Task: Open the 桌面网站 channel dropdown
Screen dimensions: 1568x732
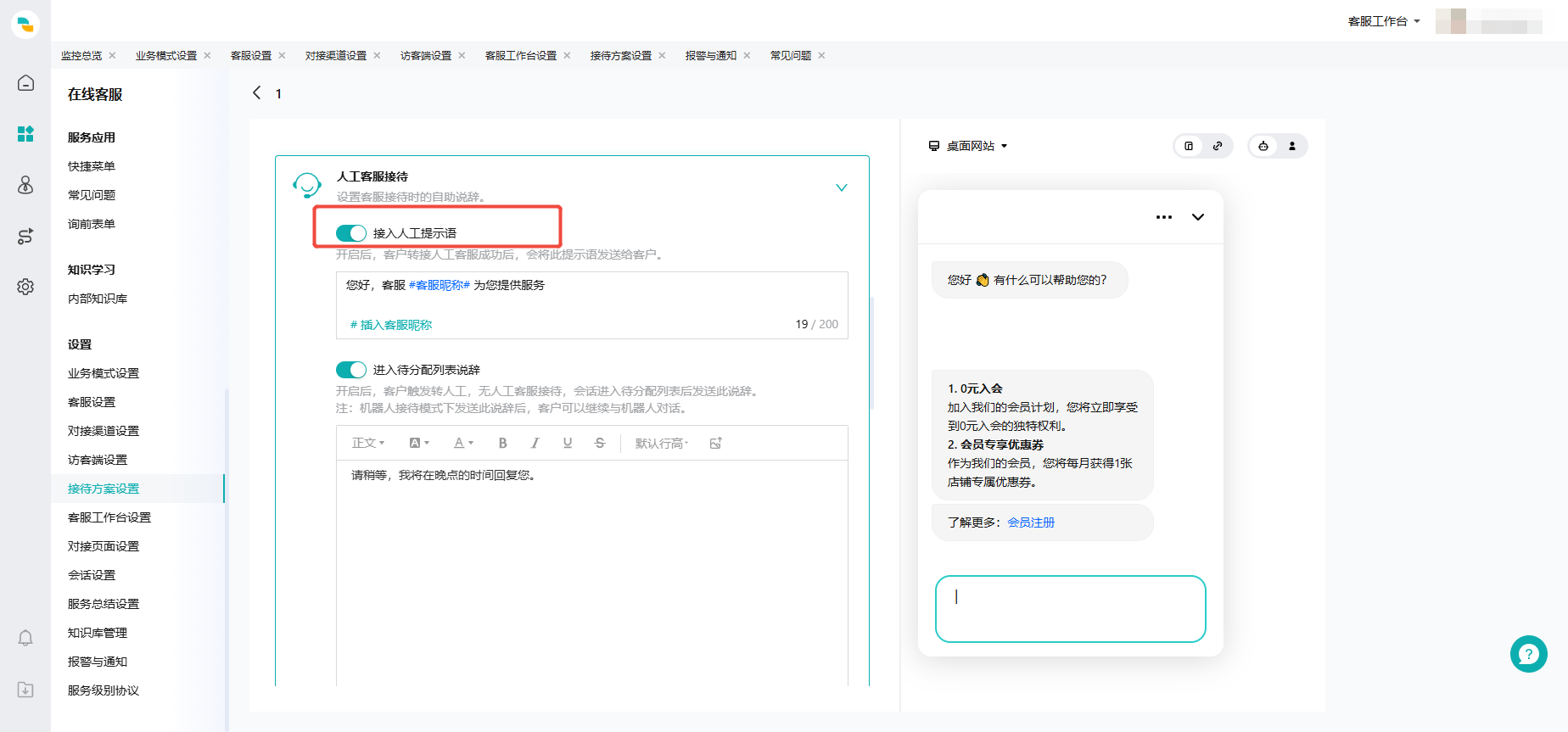Action: pyautogui.click(x=968, y=146)
